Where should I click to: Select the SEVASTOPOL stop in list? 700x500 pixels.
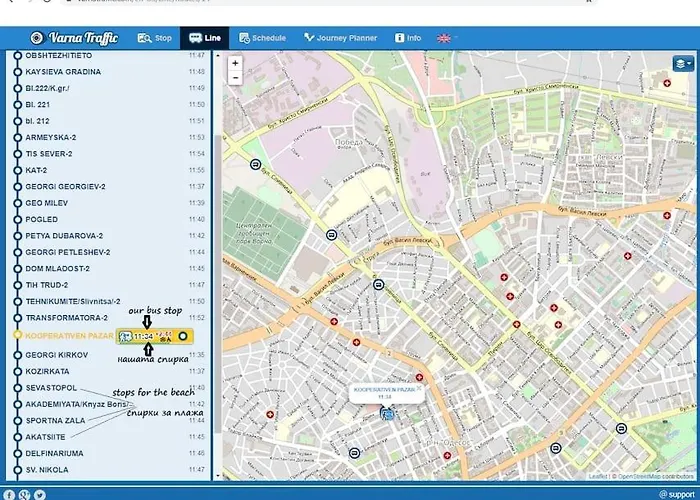pyautogui.click(x=51, y=387)
